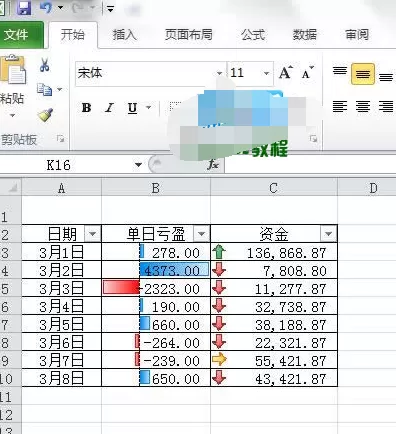The height and width of the screenshot is (434, 396).
Task: Select the cell showing 660.00
Action: click(156, 324)
